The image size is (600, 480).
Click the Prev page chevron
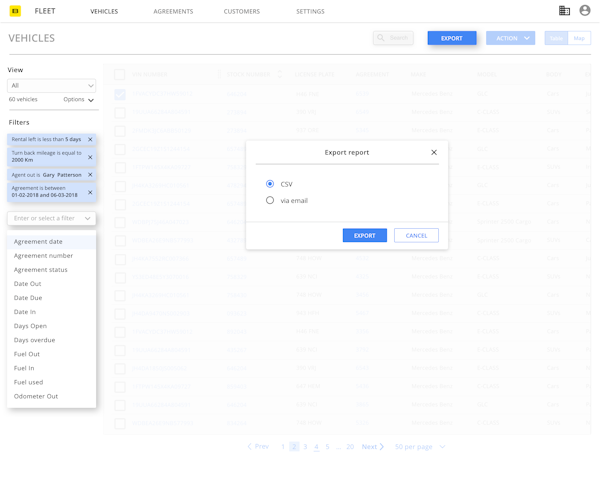click(249, 446)
